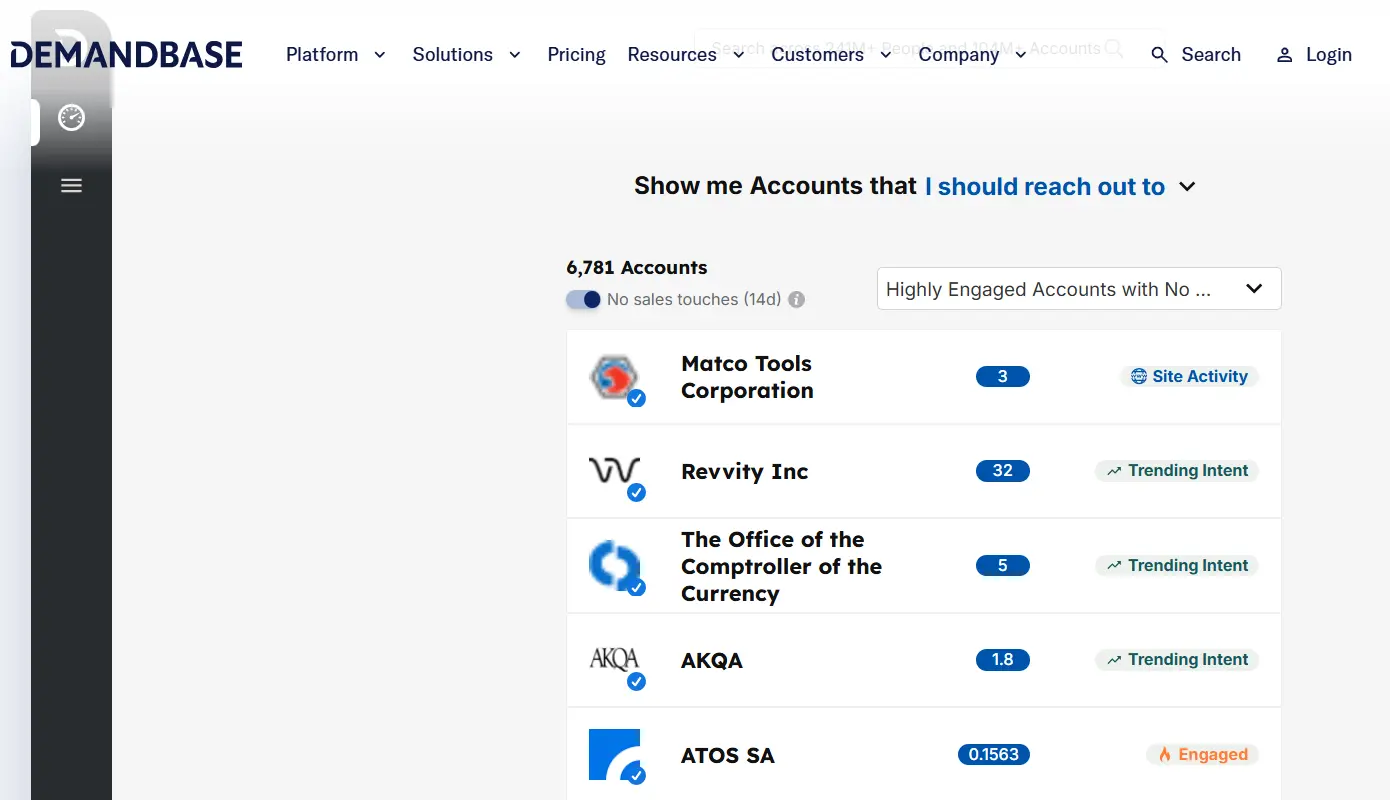Click the Demandbase logo
The height and width of the screenshot is (800, 1390).
[125, 53]
